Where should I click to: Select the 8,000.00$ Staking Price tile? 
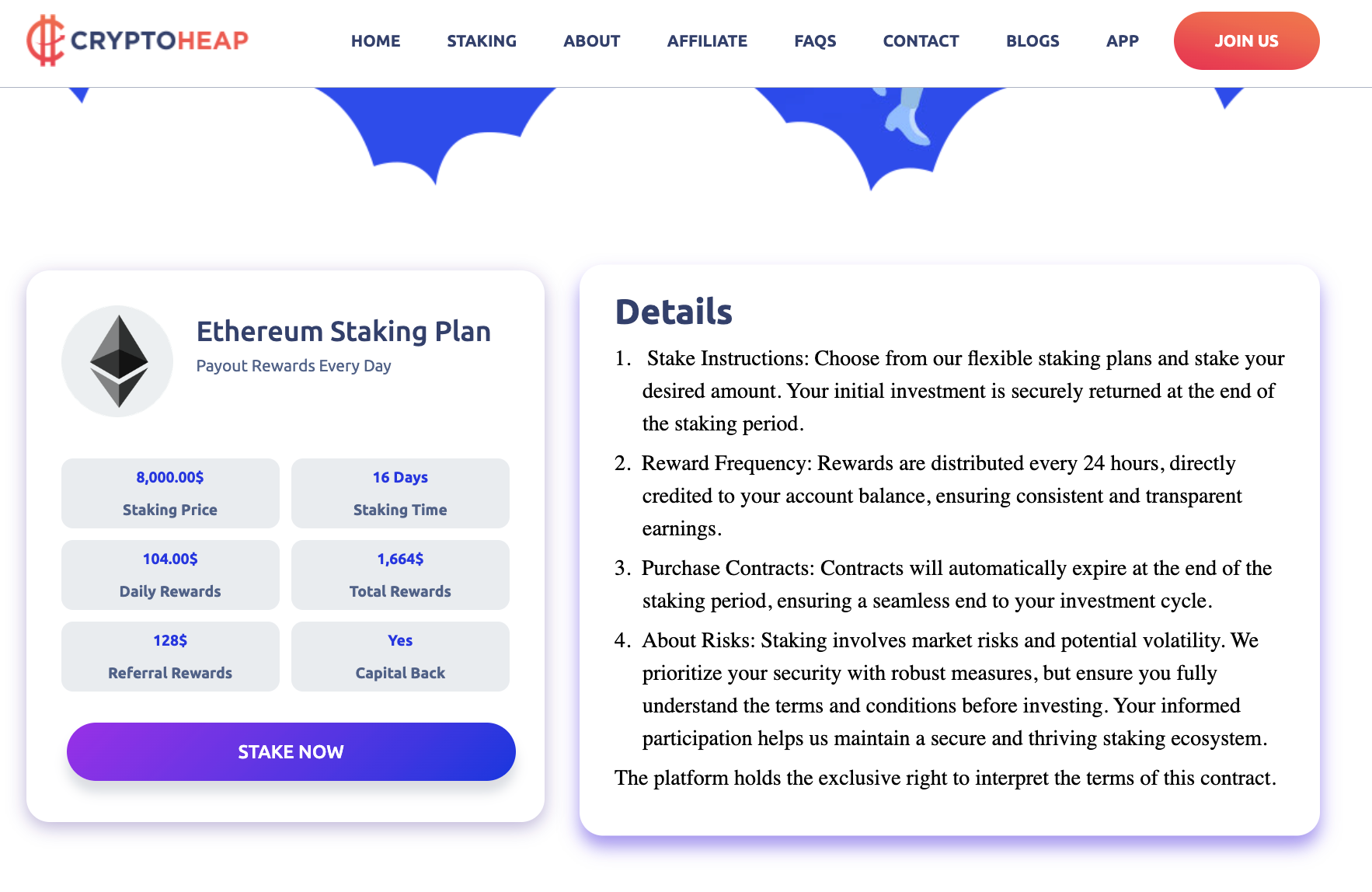click(170, 493)
